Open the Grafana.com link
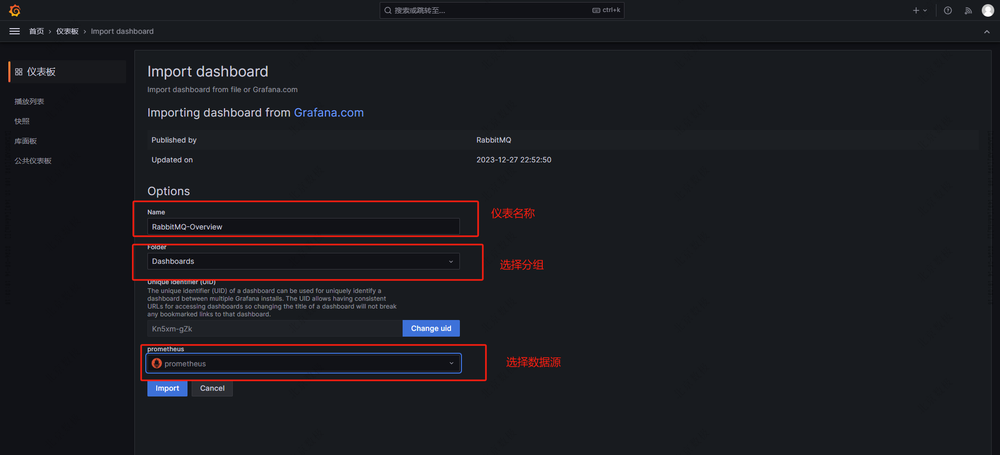This screenshot has width=1000, height=455. 328,113
